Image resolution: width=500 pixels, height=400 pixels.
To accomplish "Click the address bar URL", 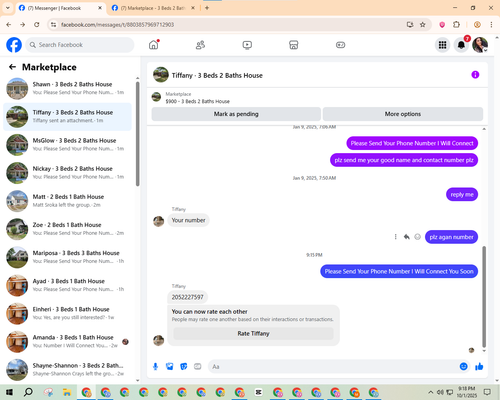I will pos(117,25).
